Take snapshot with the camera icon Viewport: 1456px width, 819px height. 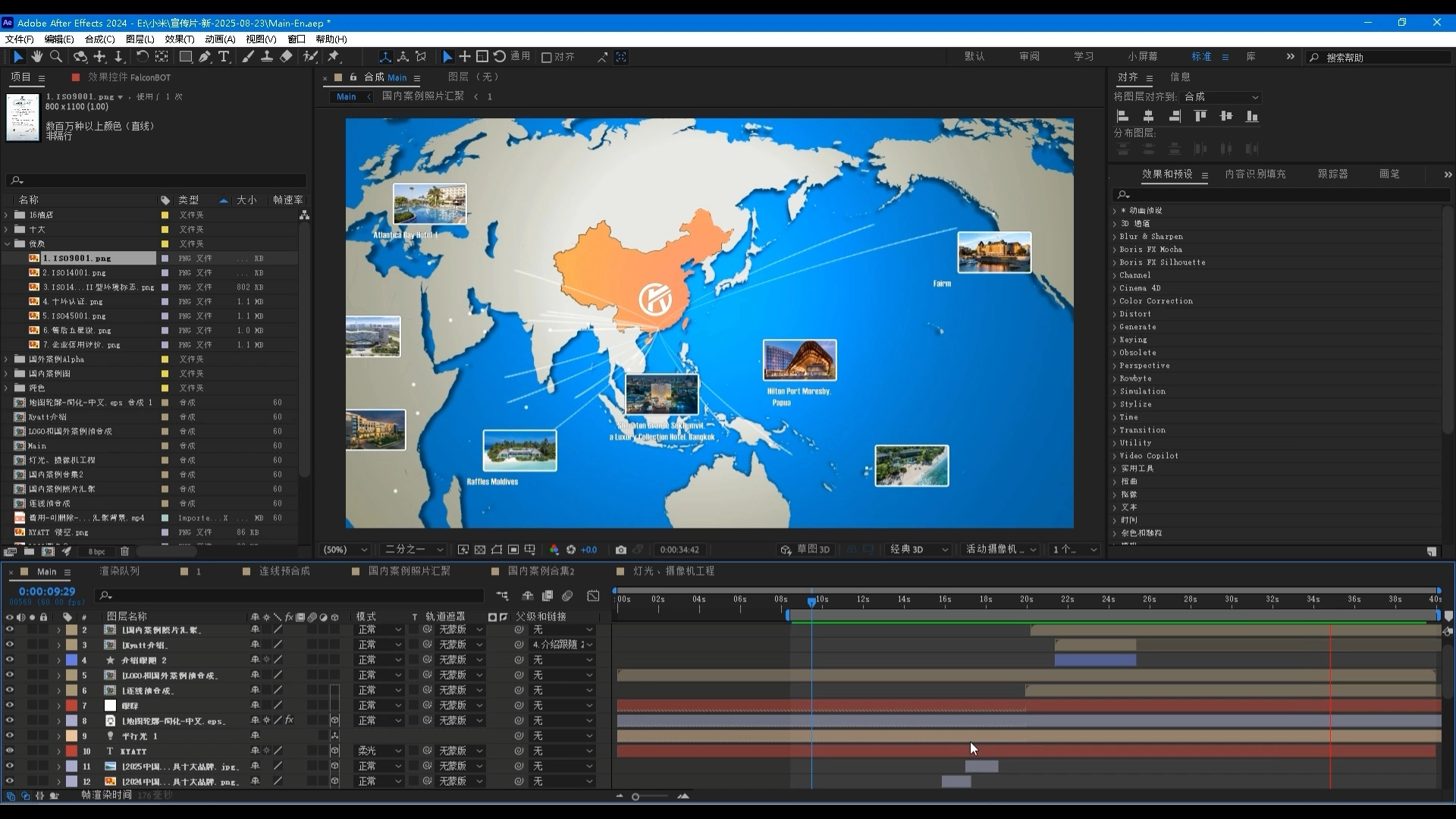click(621, 550)
